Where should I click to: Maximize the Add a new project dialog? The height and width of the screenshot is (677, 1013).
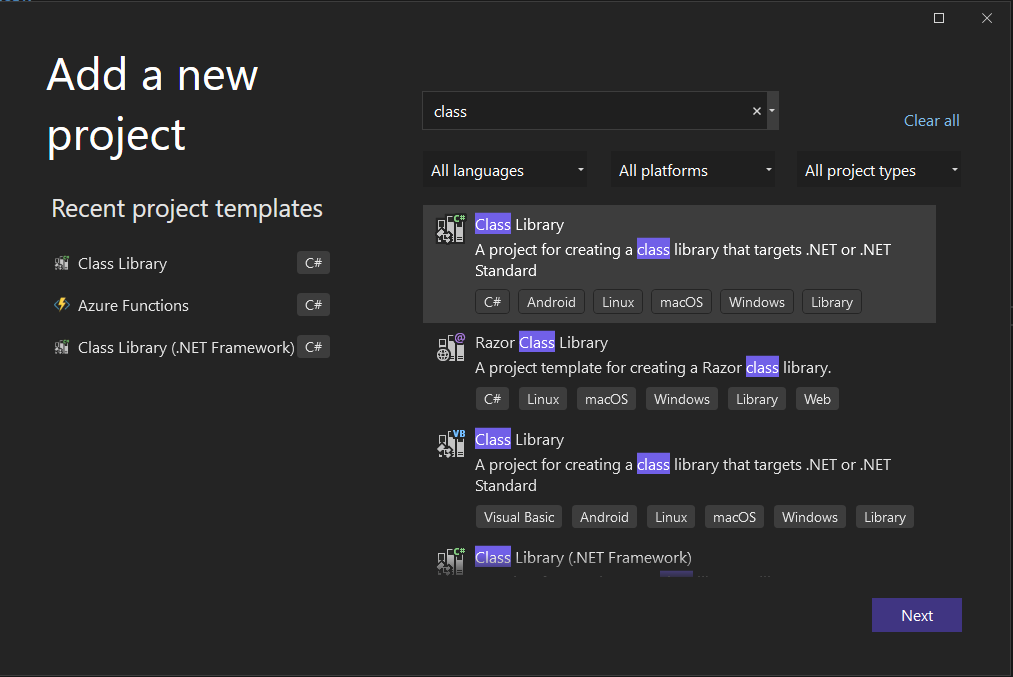coord(939,18)
